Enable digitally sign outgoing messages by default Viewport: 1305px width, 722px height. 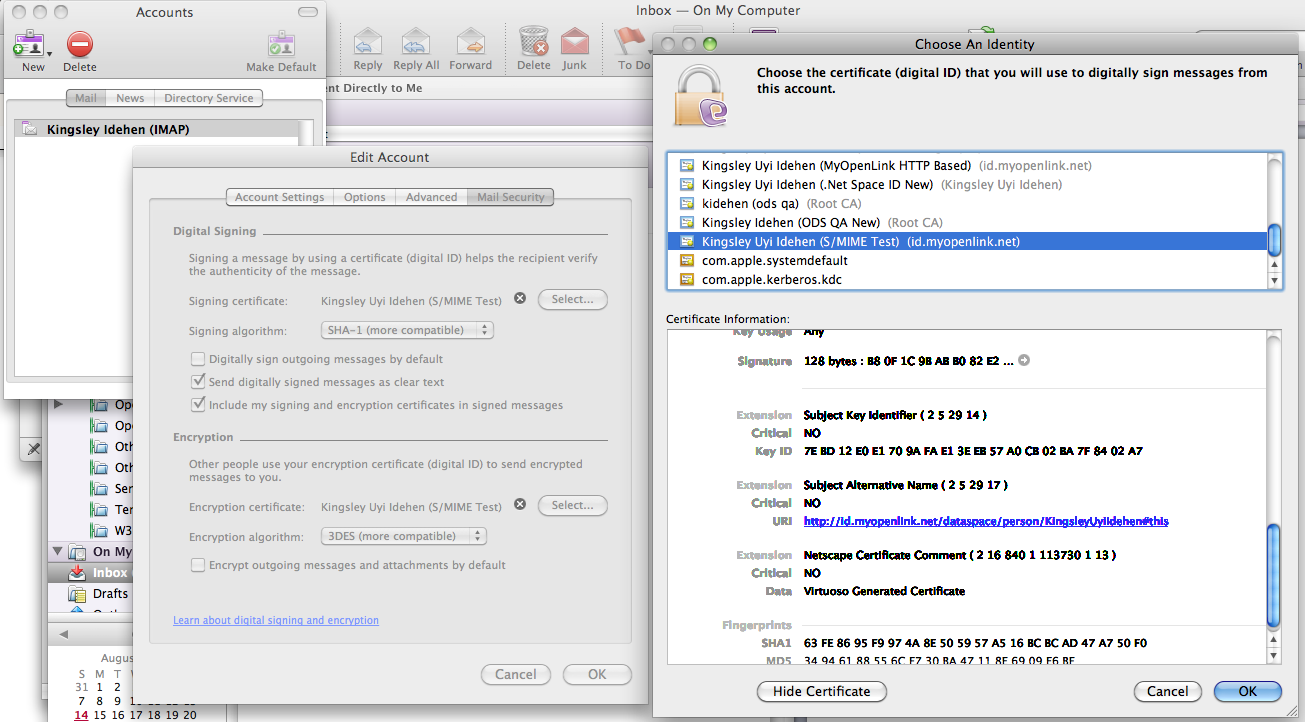point(198,359)
